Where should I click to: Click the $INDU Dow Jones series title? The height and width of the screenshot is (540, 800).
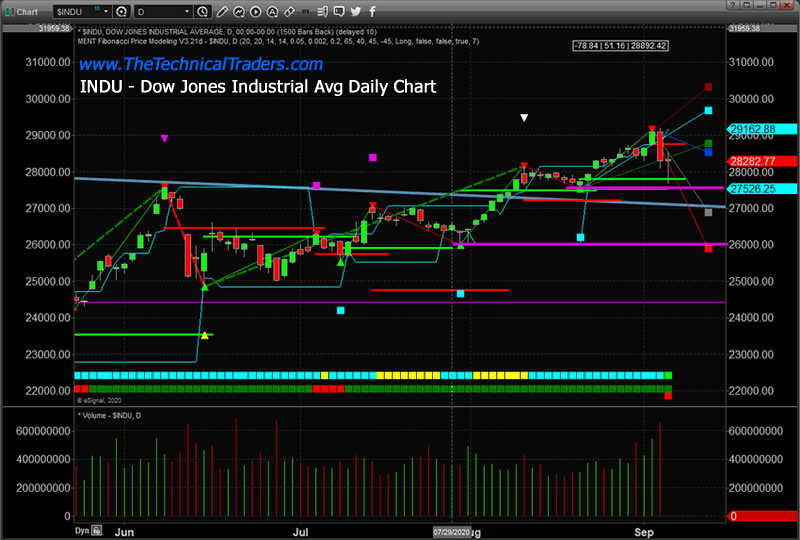[227, 32]
